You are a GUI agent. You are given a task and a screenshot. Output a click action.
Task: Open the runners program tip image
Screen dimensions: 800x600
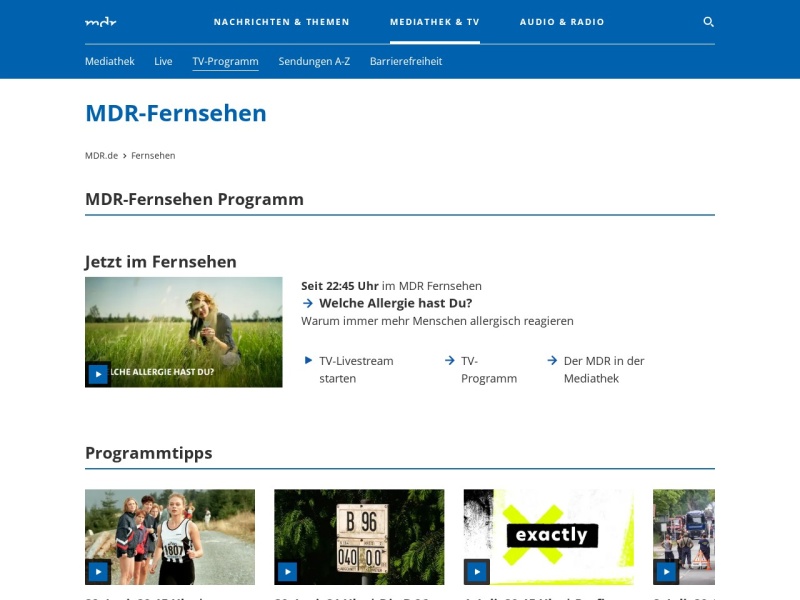tap(170, 537)
